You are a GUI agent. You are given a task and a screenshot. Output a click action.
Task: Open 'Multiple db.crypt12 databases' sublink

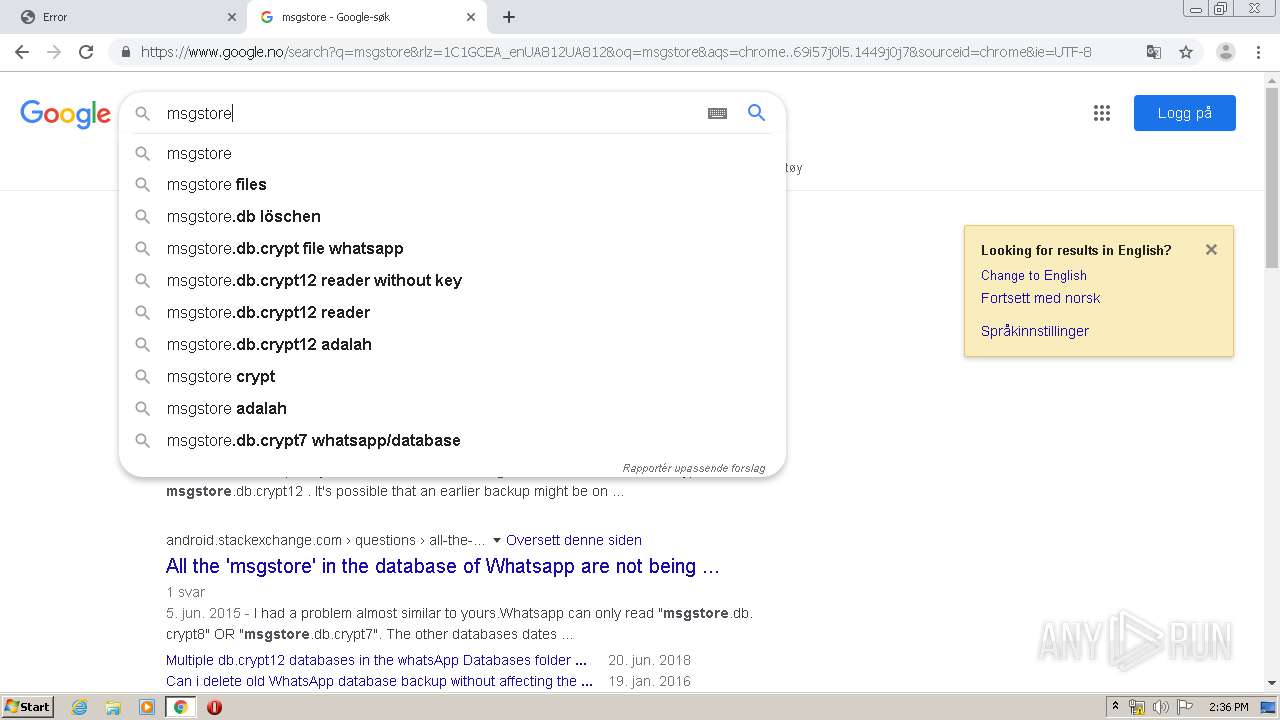(376, 660)
